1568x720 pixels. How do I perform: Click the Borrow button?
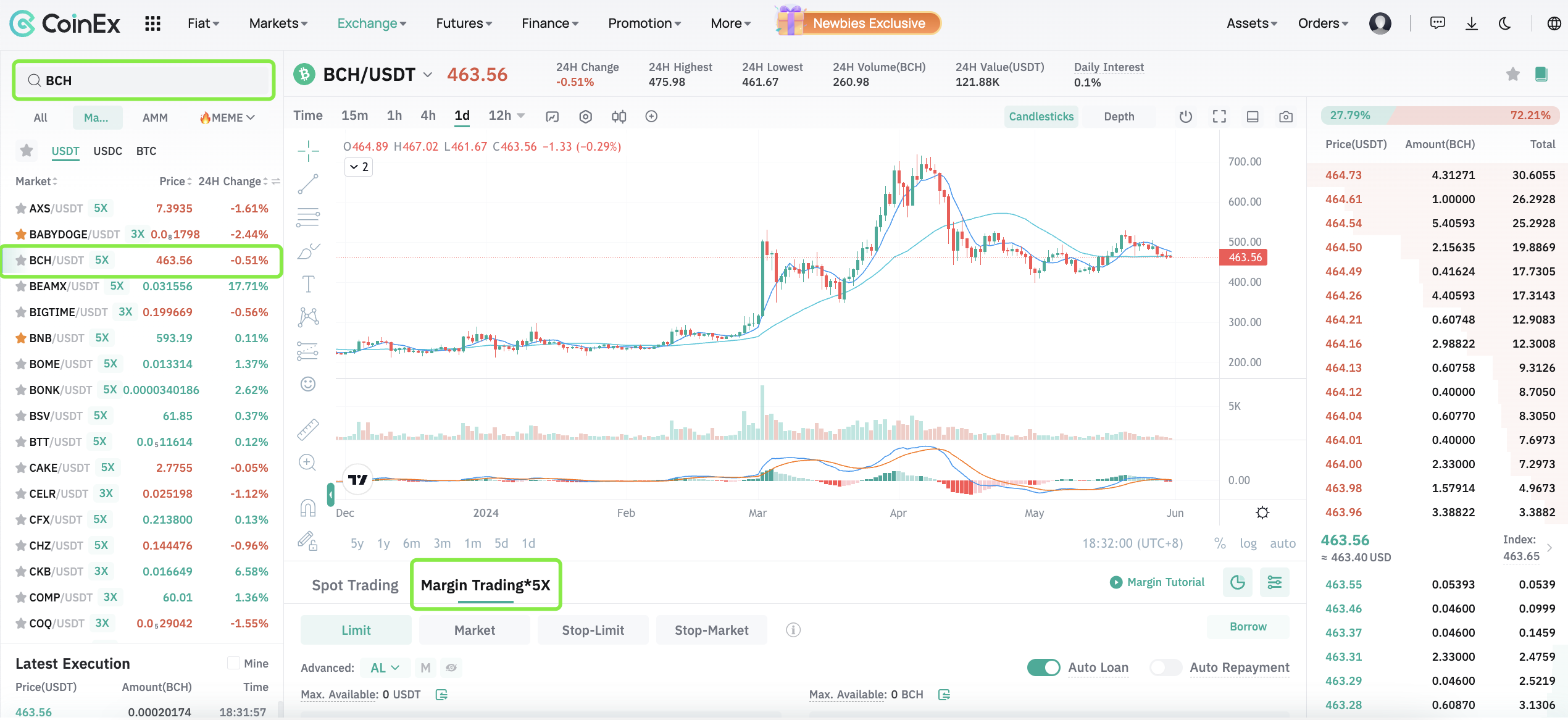pyautogui.click(x=1248, y=627)
